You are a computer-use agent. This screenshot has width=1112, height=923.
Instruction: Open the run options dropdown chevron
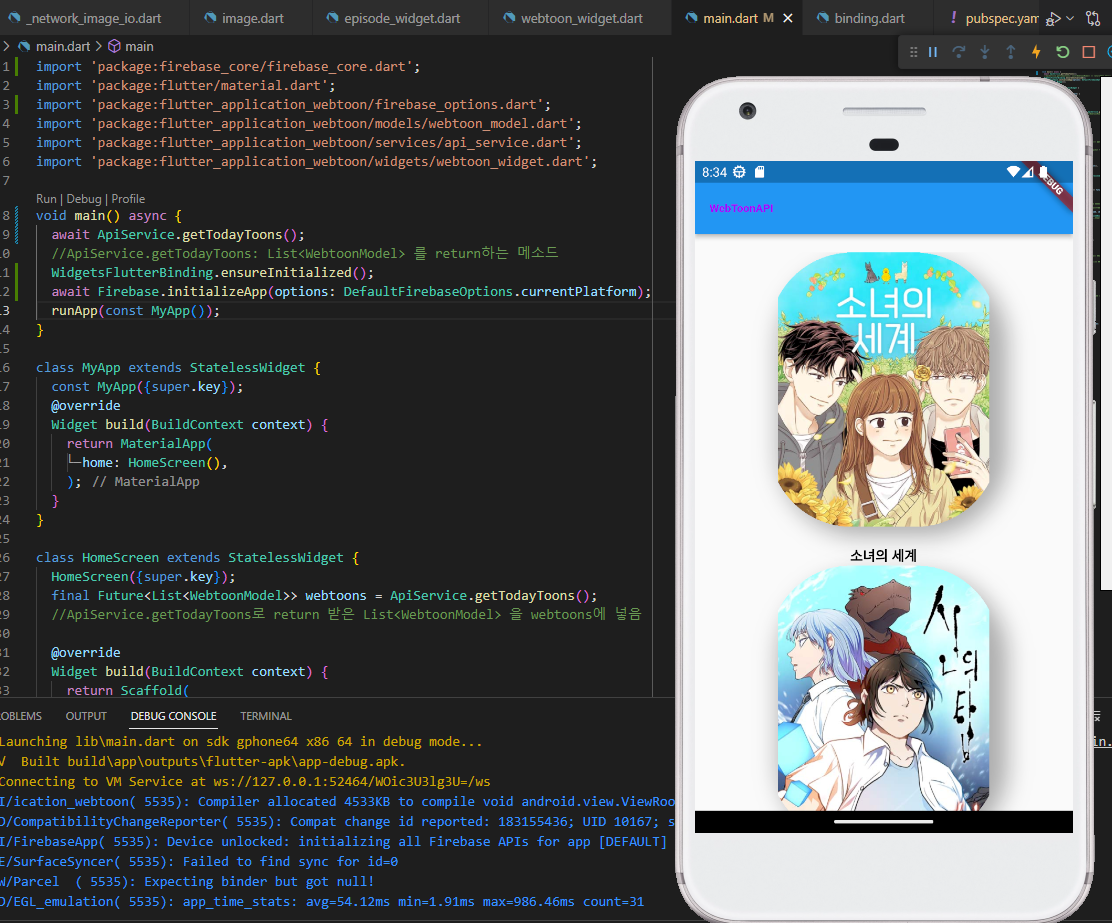pos(1070,18)
